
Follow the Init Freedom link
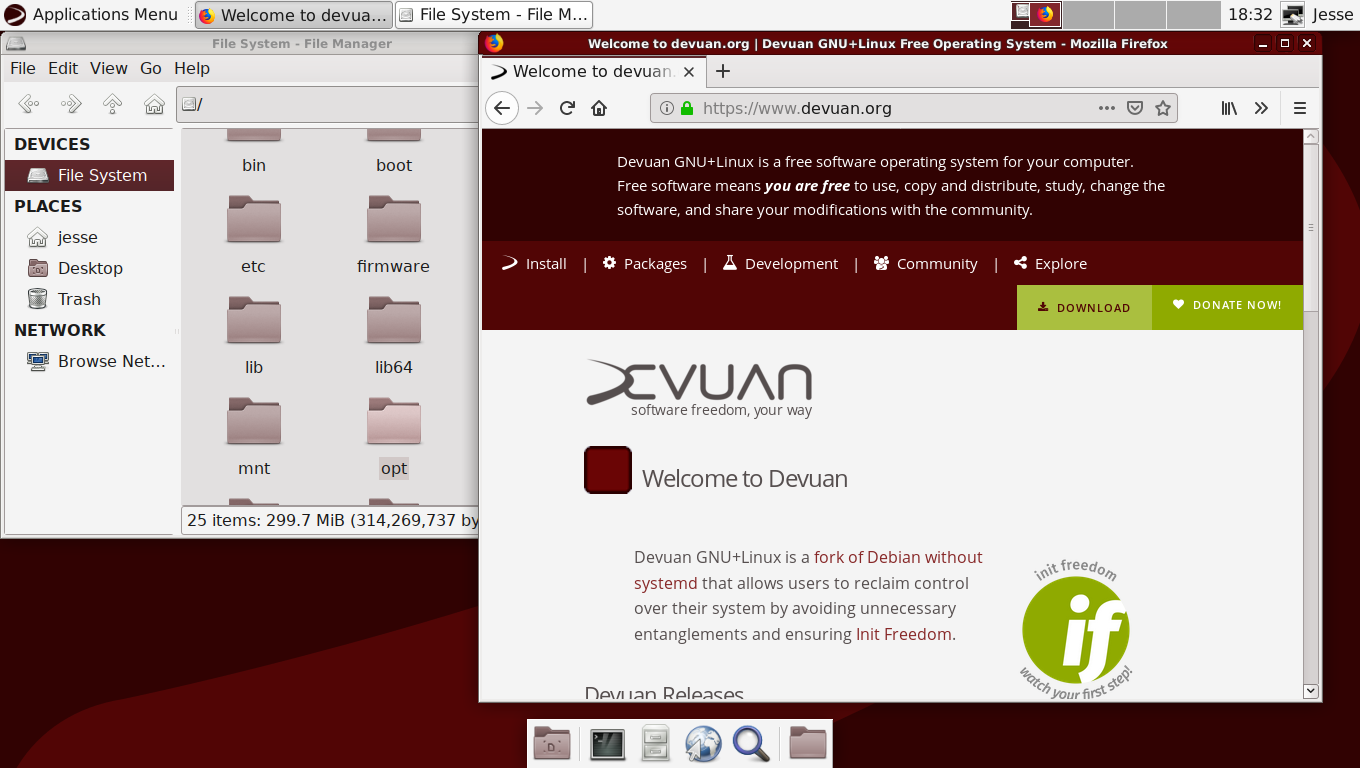(904, 634)
